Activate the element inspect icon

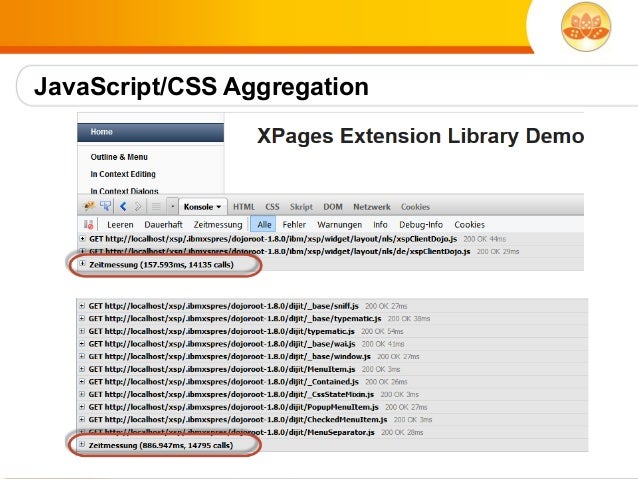(x=106, y=206)
